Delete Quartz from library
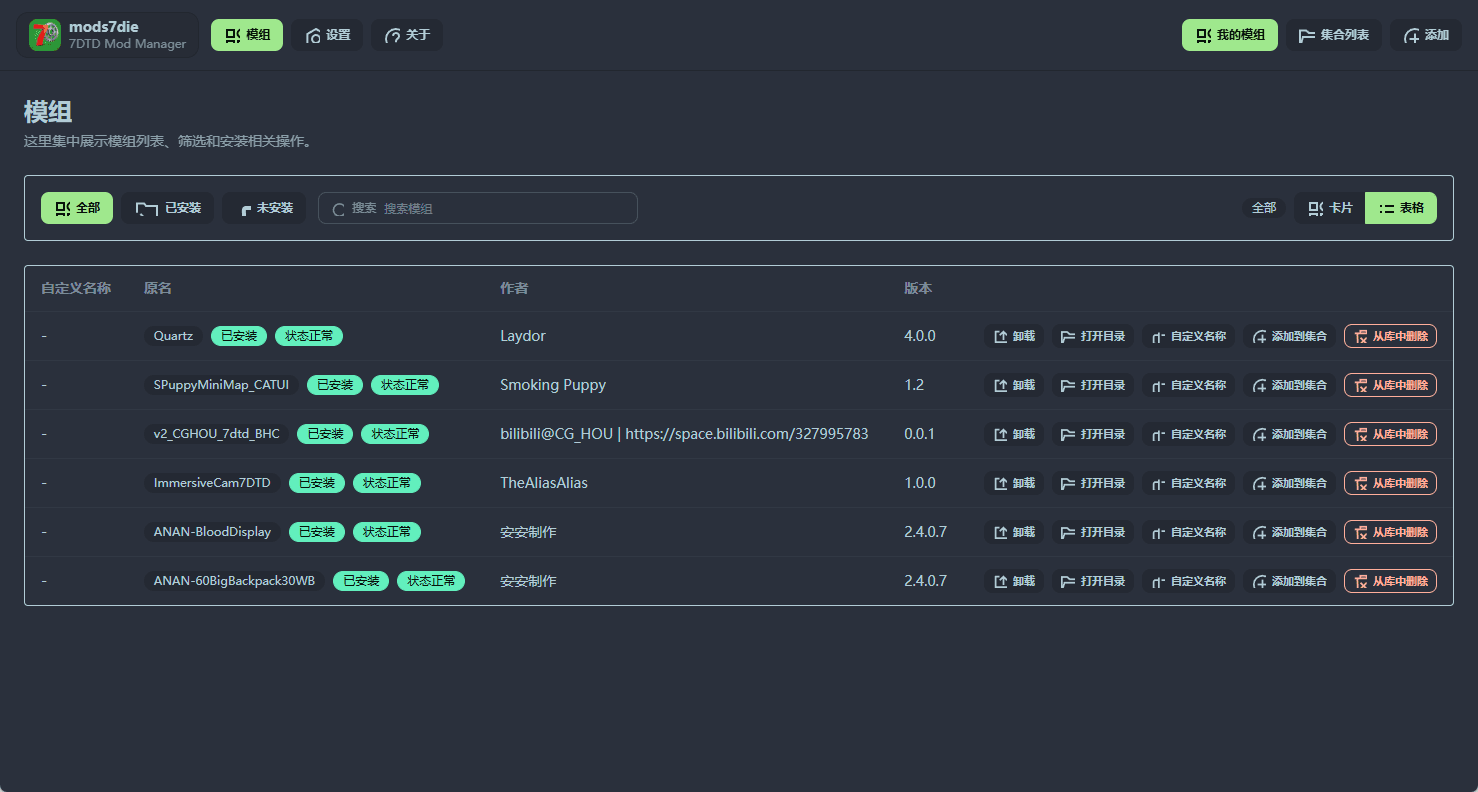This screenshot has width=1478, height=792. pyautogui.click(x=1389, y=336)
